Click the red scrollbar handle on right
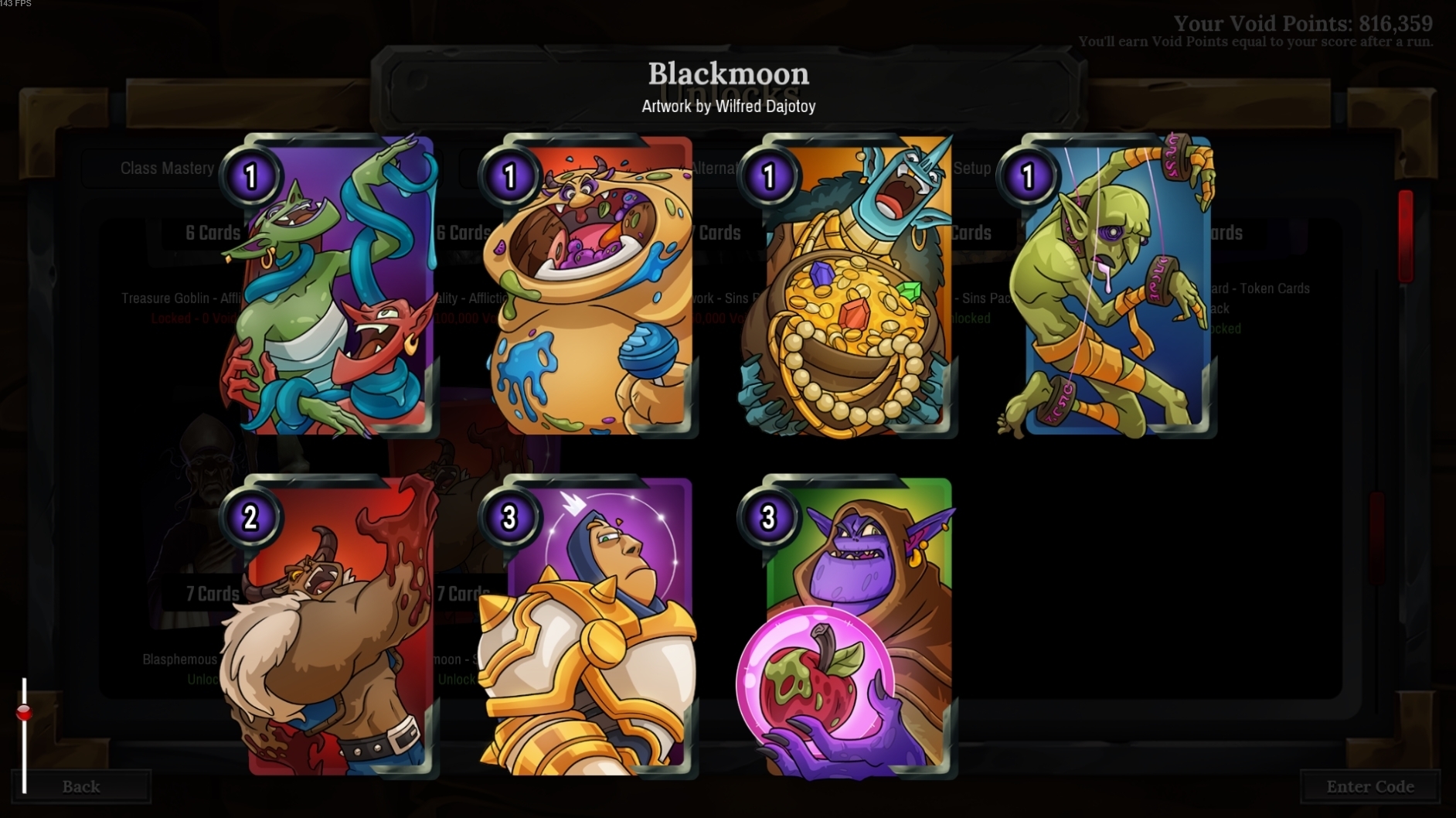 pyautogui.click(x=1406, y=236)
